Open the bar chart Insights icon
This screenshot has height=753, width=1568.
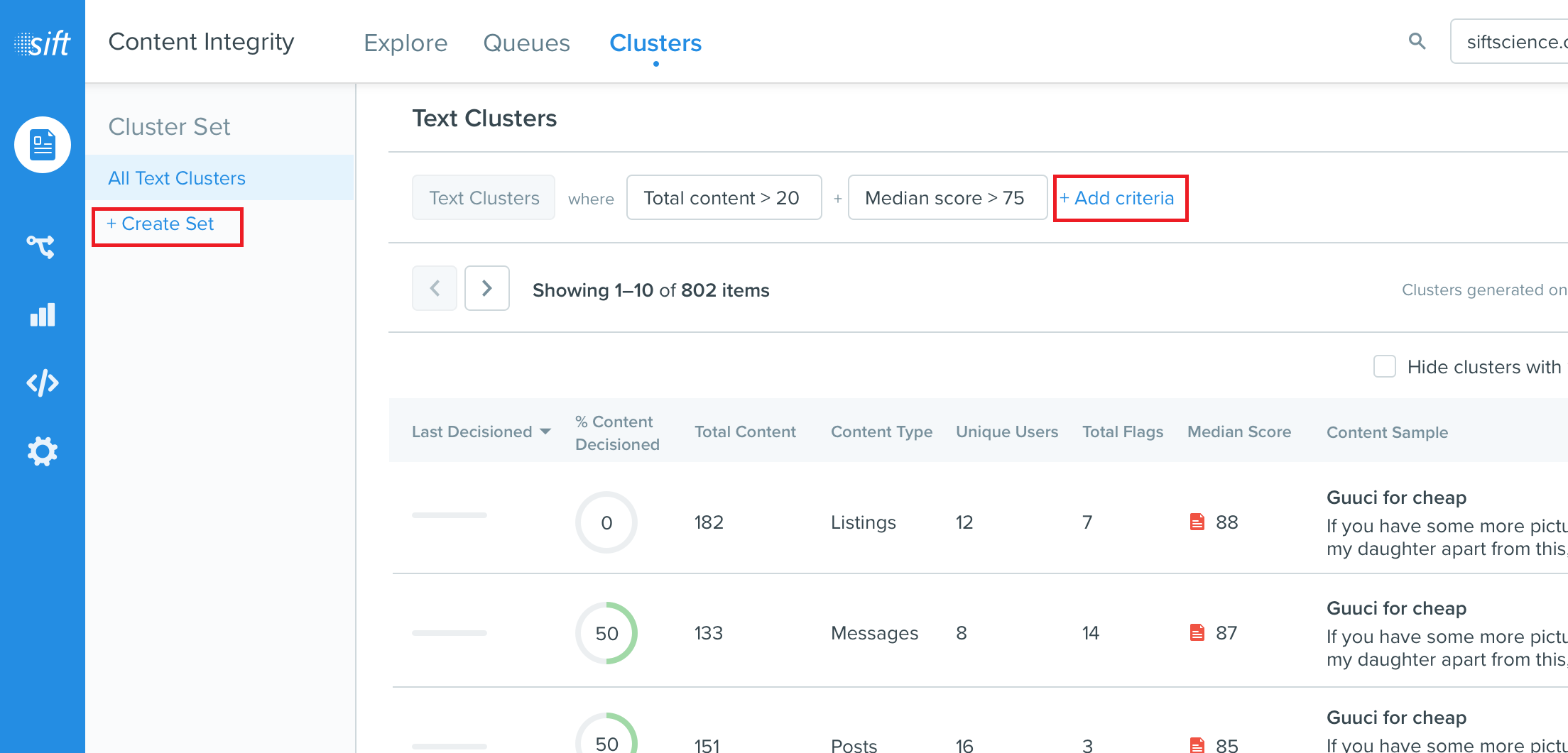click(43, 314)
